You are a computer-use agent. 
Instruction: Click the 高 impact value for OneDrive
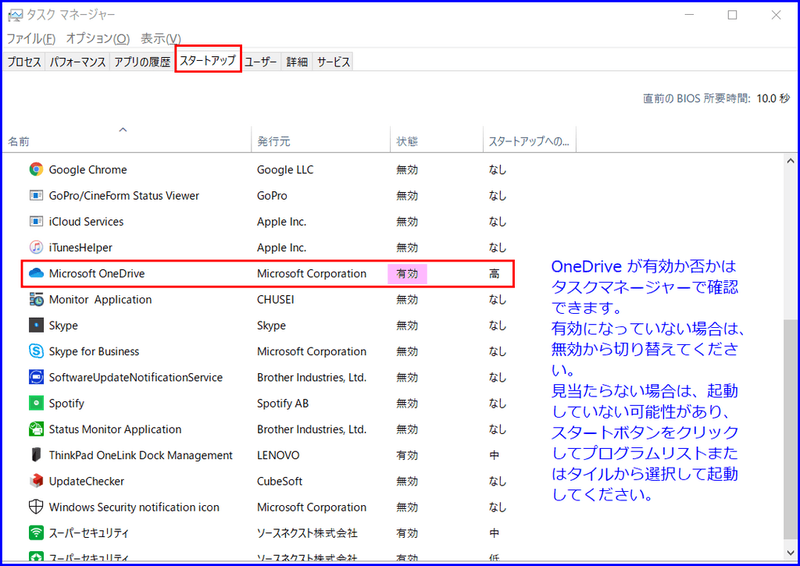tap(494, 274)
